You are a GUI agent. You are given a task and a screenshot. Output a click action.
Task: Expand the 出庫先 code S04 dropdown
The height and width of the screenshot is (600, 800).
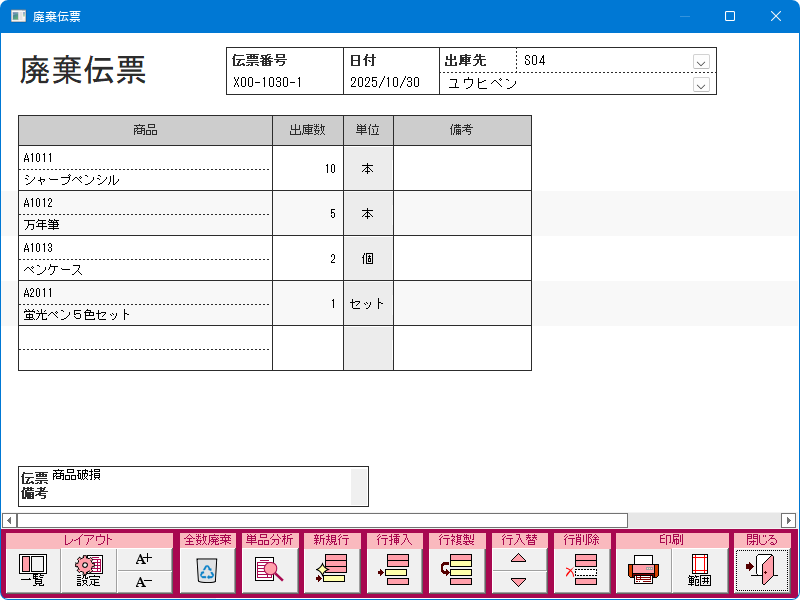pos(701,62)
